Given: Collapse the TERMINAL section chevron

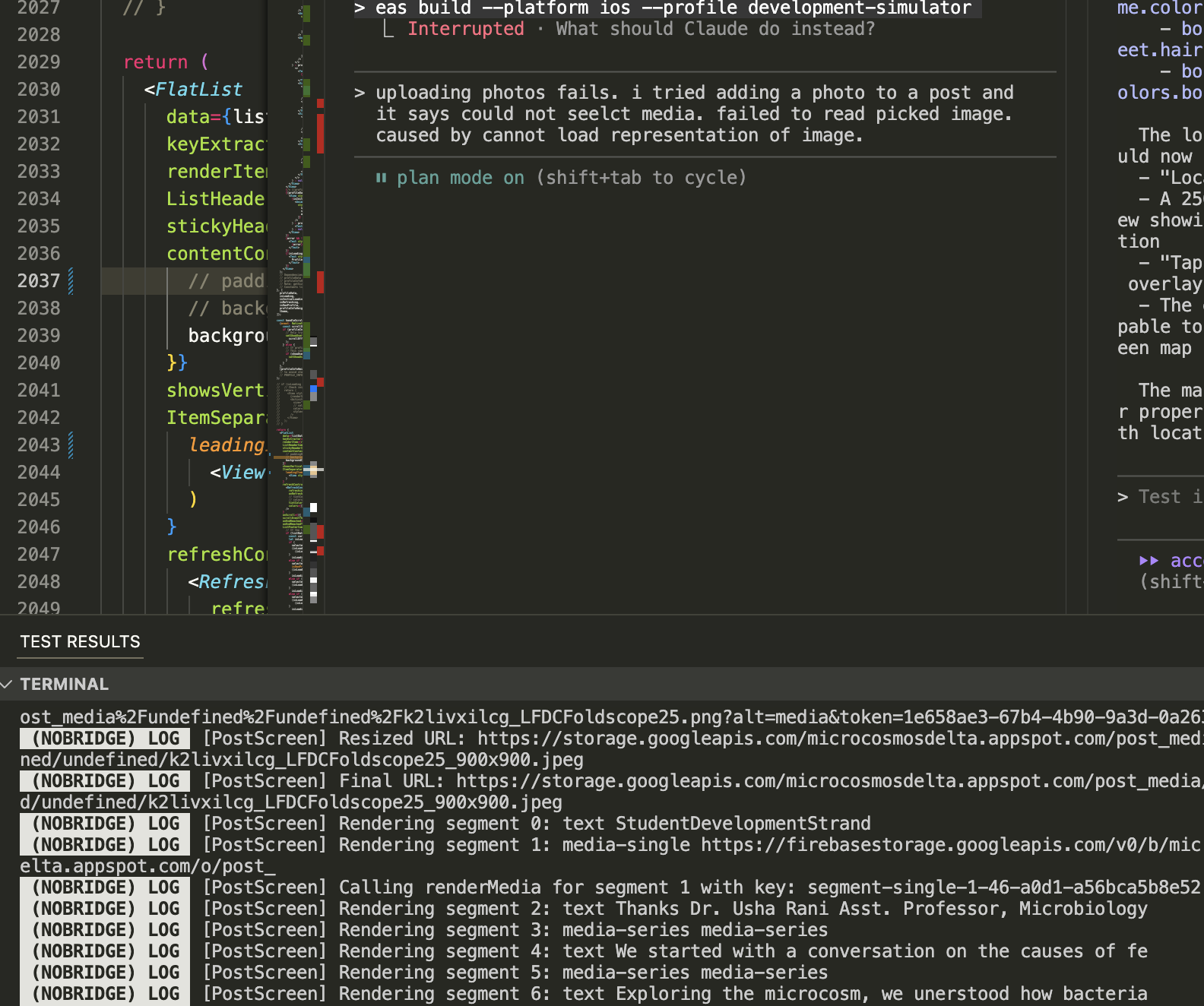Looking at the screenshot, I should click(7, 685).
